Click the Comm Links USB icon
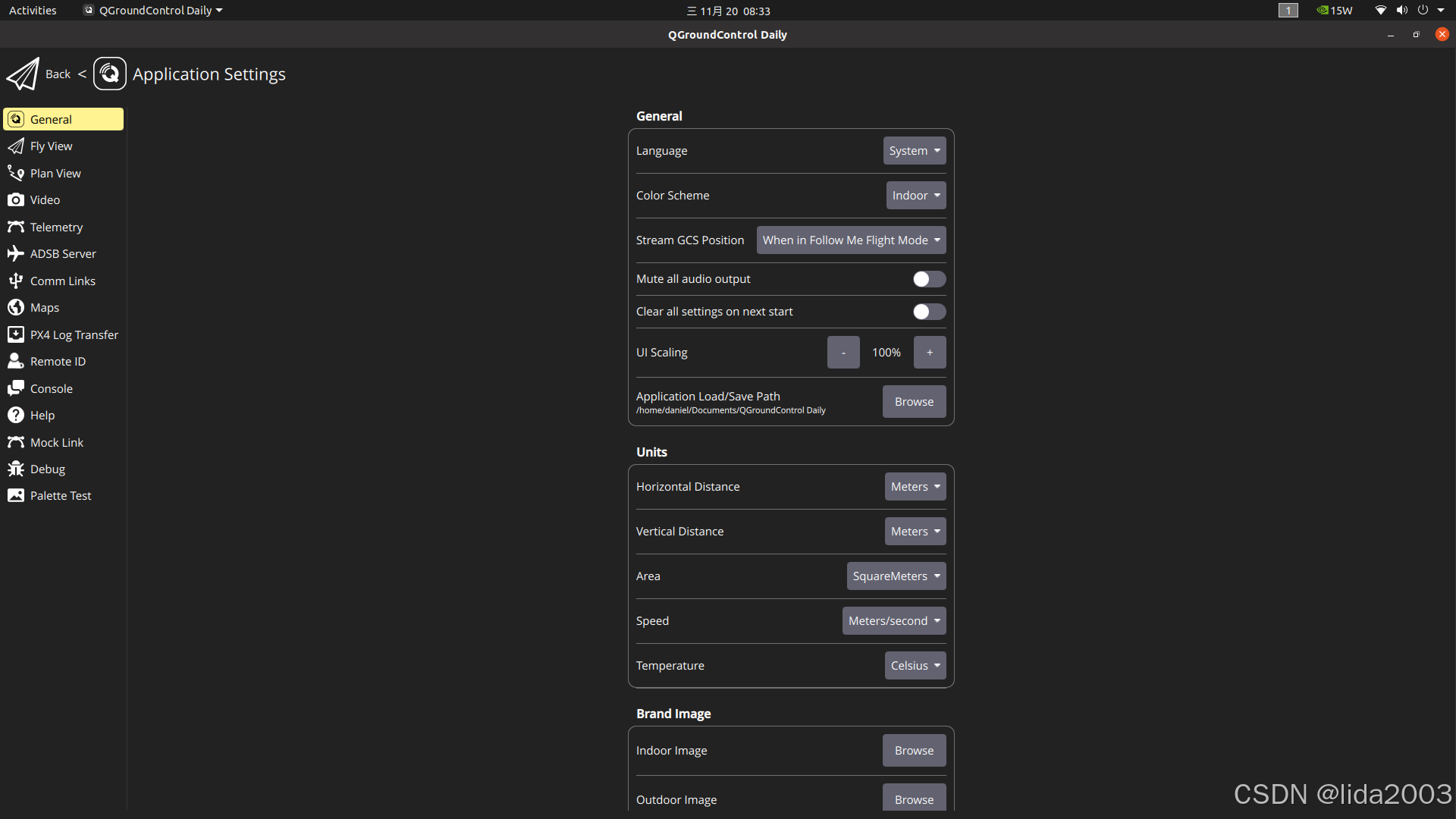This screenshot has height=819, width=1456. click(16, 281)
